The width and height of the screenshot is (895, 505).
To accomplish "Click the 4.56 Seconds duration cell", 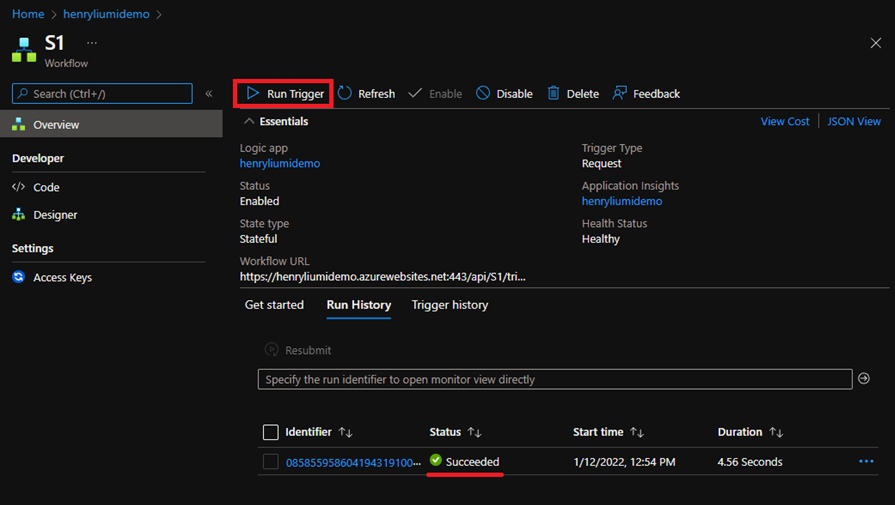I will (x=749, y=462).
